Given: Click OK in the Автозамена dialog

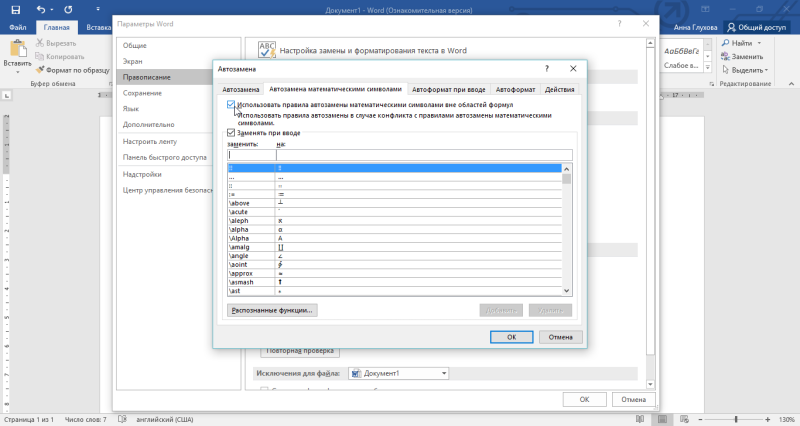Looking at the screenshot, I should tap(511, 337).
